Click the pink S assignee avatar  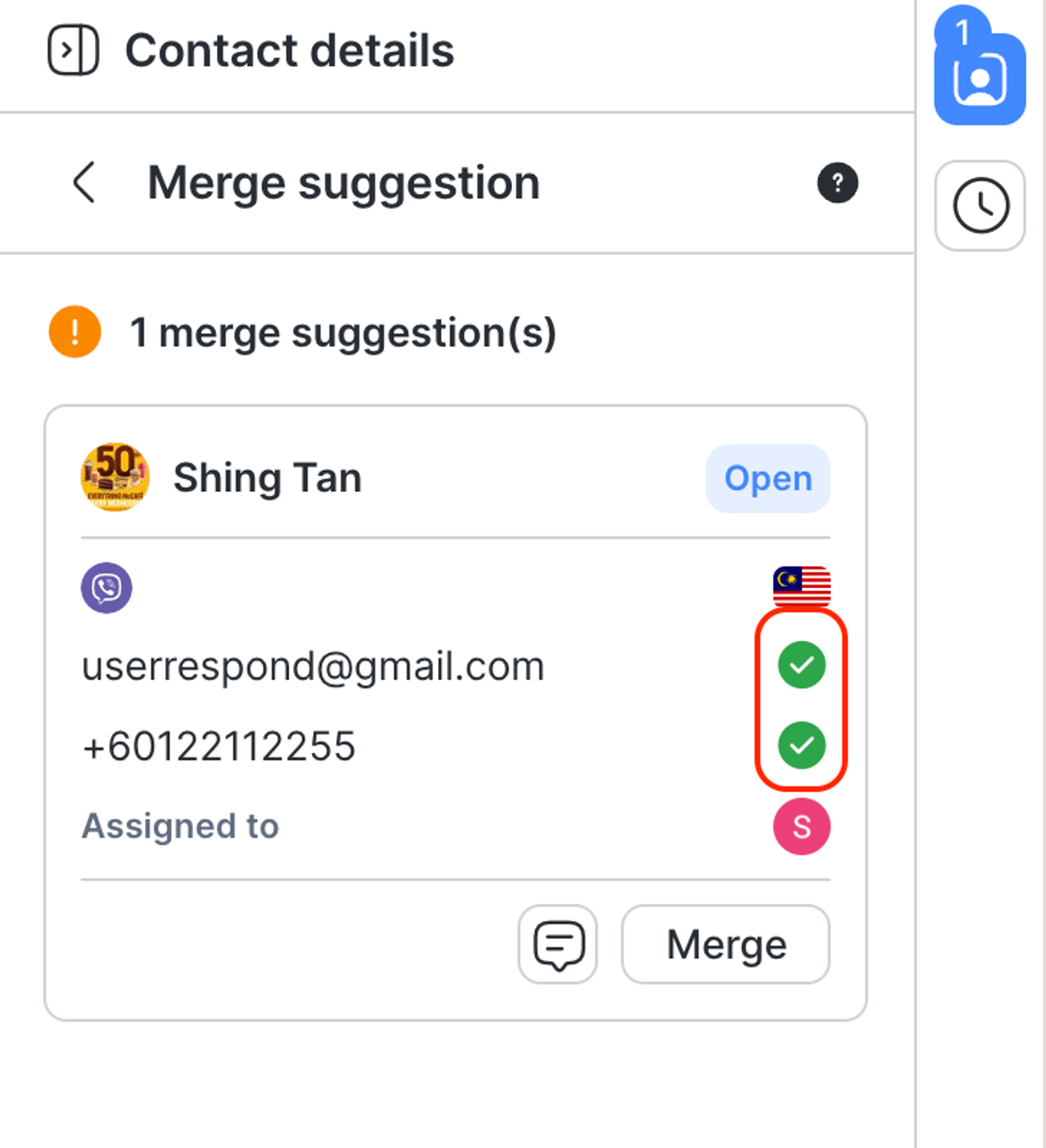(x=802, y=826)
